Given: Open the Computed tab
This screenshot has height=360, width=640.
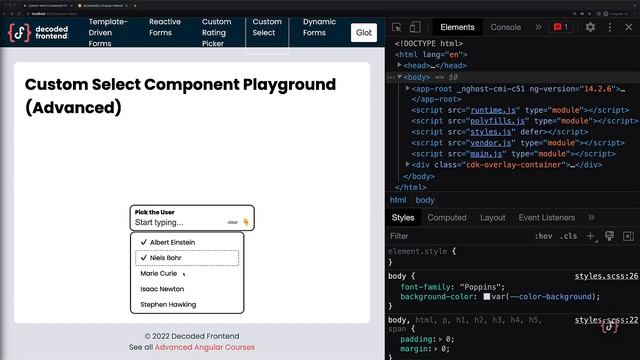Looking at the screenshot, I should pyautogui.click(x=447, y=218).
